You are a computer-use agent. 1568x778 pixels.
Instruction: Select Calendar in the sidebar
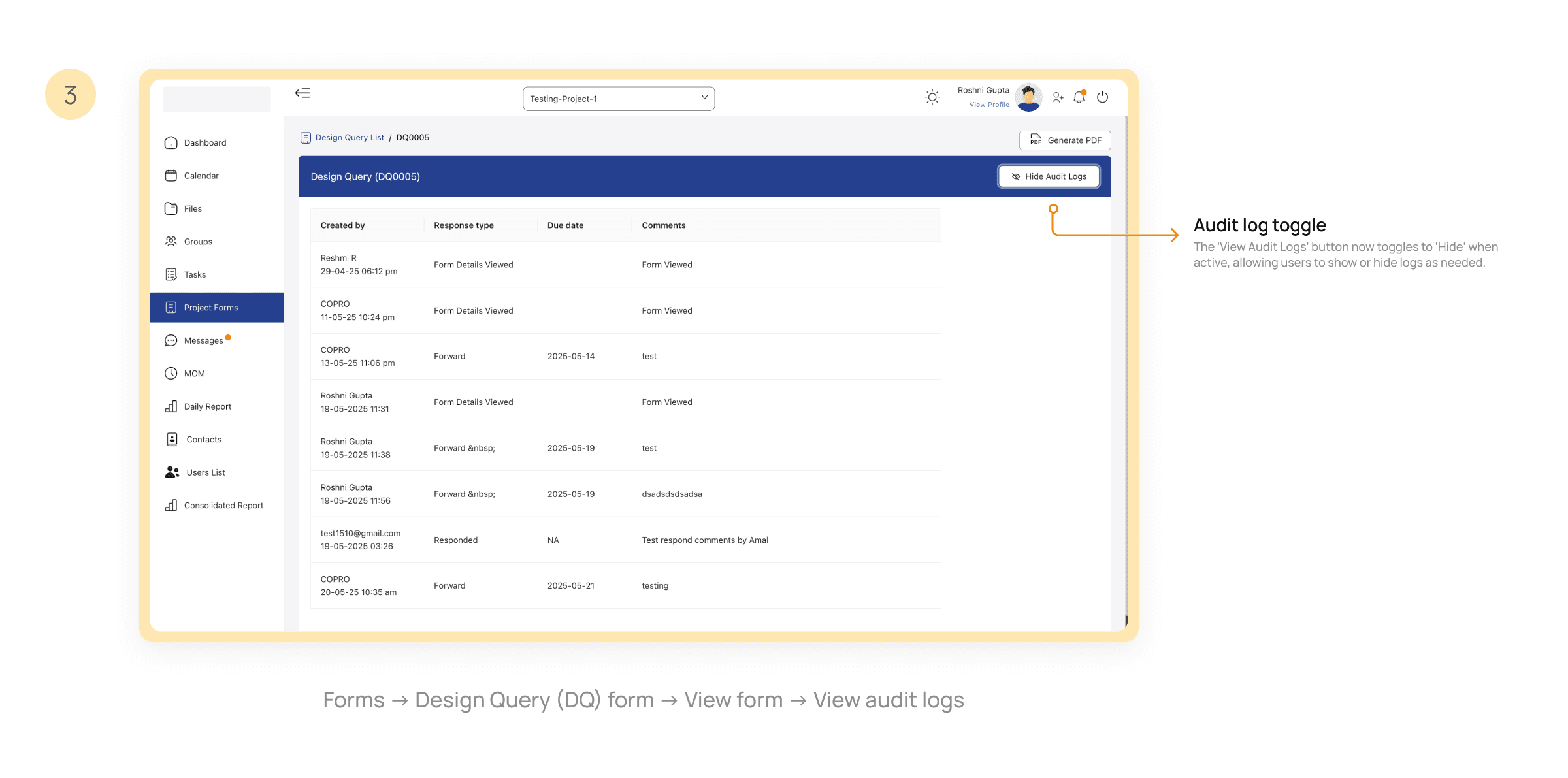click(201, 176)
